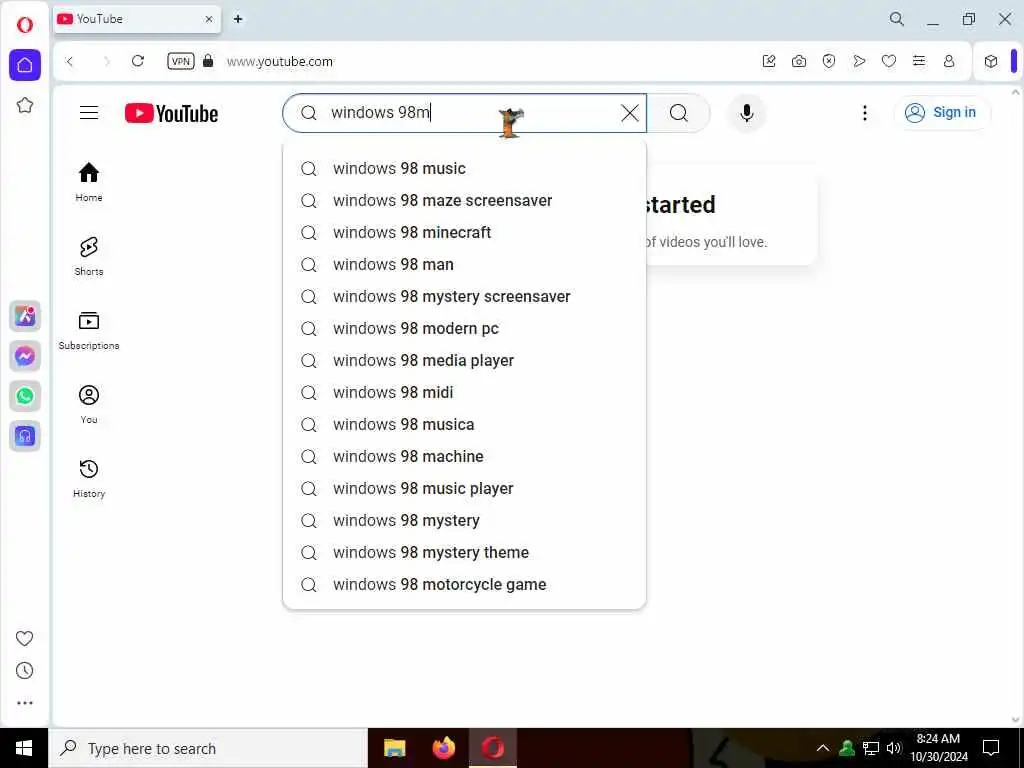Open the You section in sidebar
The image size is (1024, 768).
[89, 404]
